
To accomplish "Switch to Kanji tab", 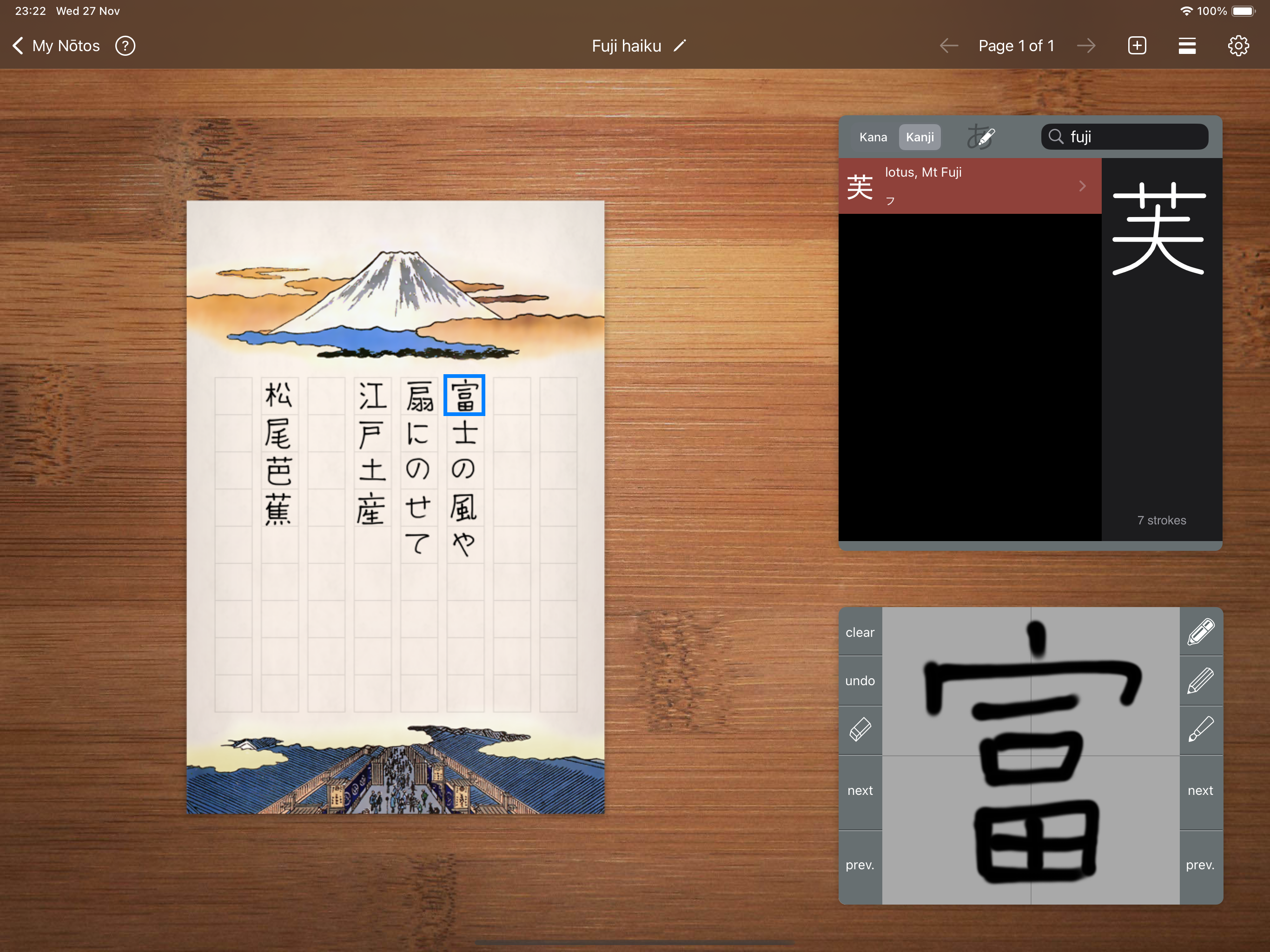I will [x=920, y=137].
